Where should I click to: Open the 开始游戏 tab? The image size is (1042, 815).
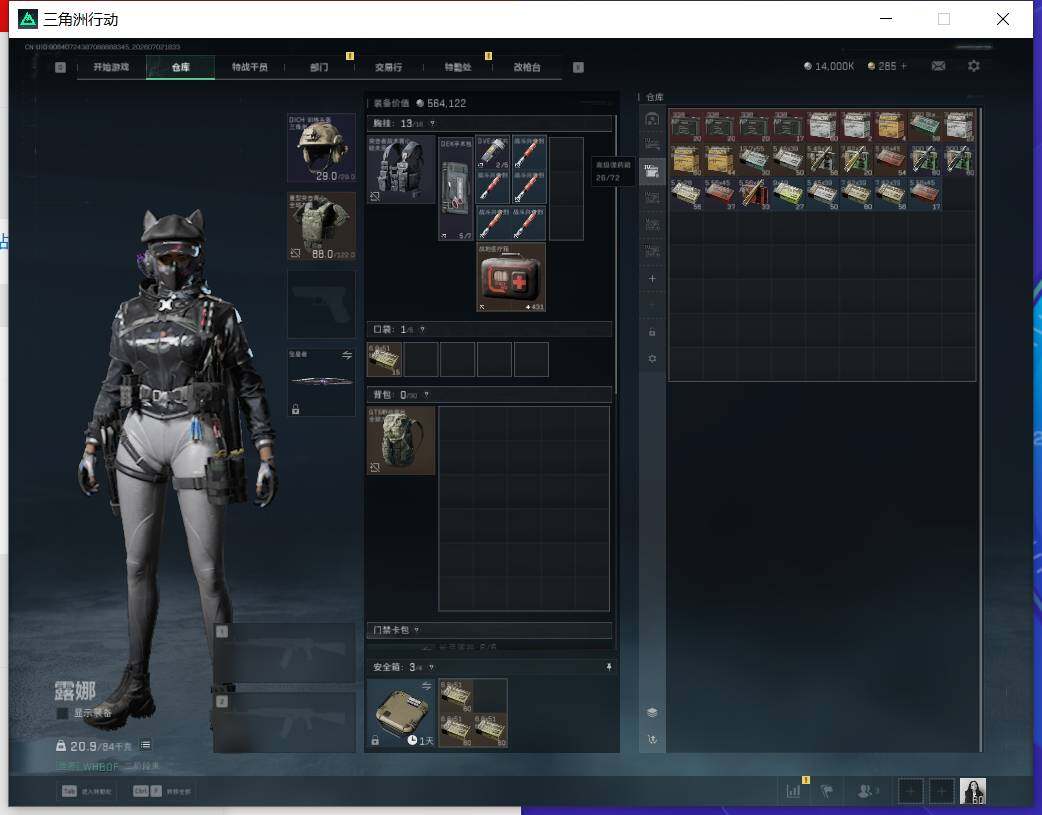[x=111, y=67]
